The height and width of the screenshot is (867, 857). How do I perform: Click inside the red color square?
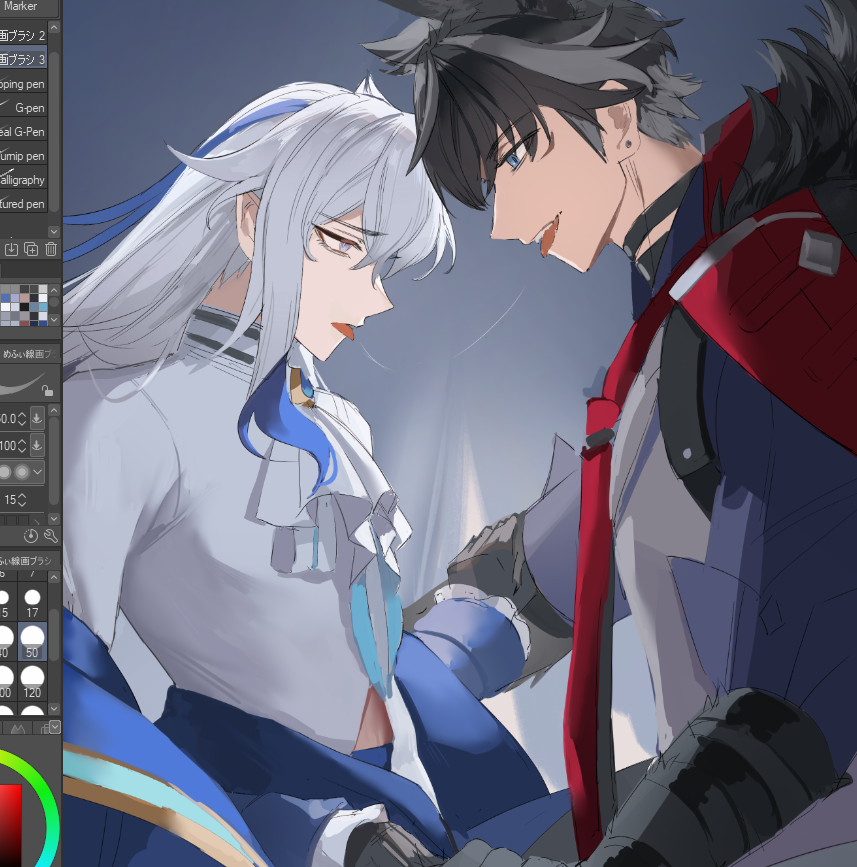(10, 824)
